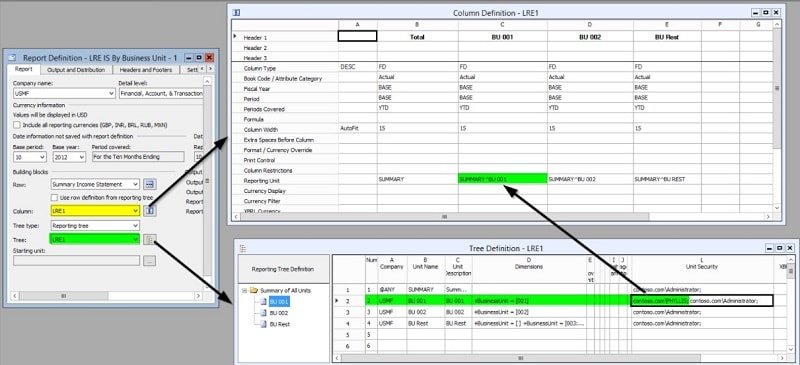This screenshot has width=800, height=365.
Task: Click the Column Definition vertical scrollbar thumb
Action: click(777, 88)
